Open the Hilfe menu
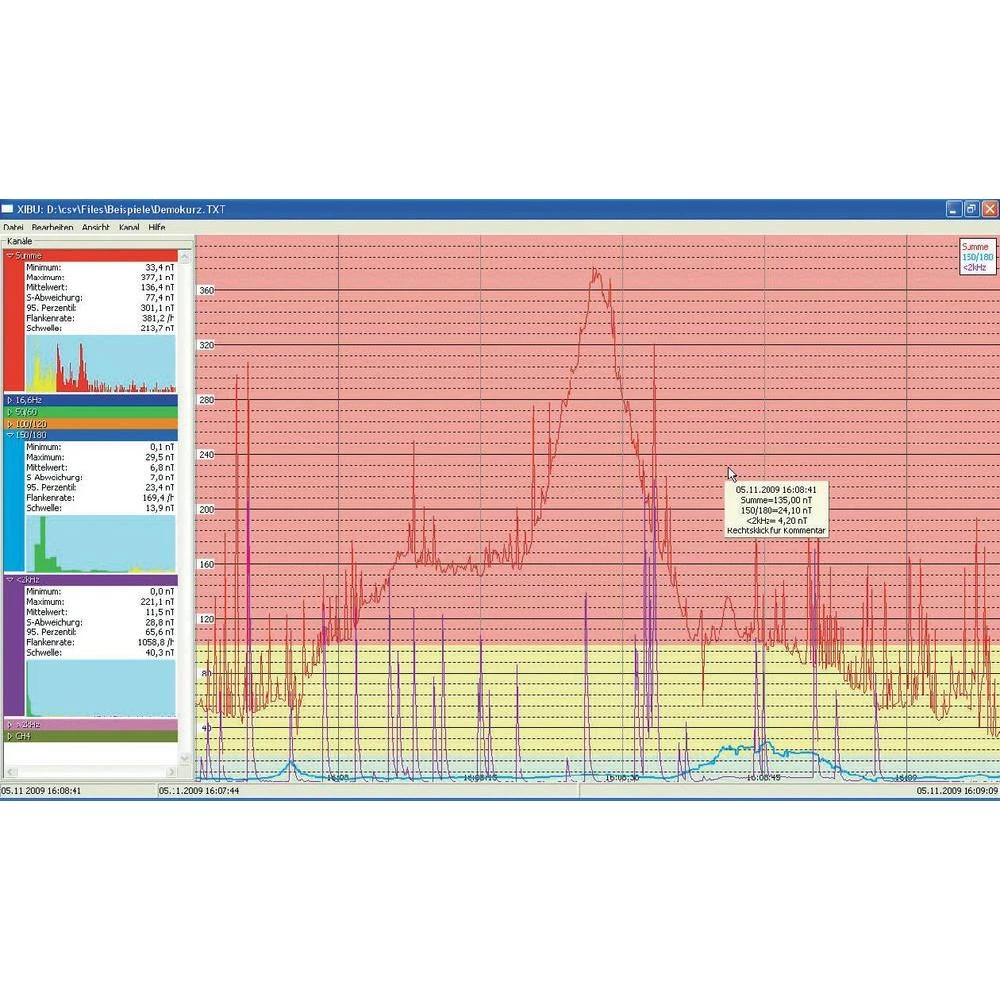The height and width of the screenshot is (1000, 1000). [x=157, y=228]
